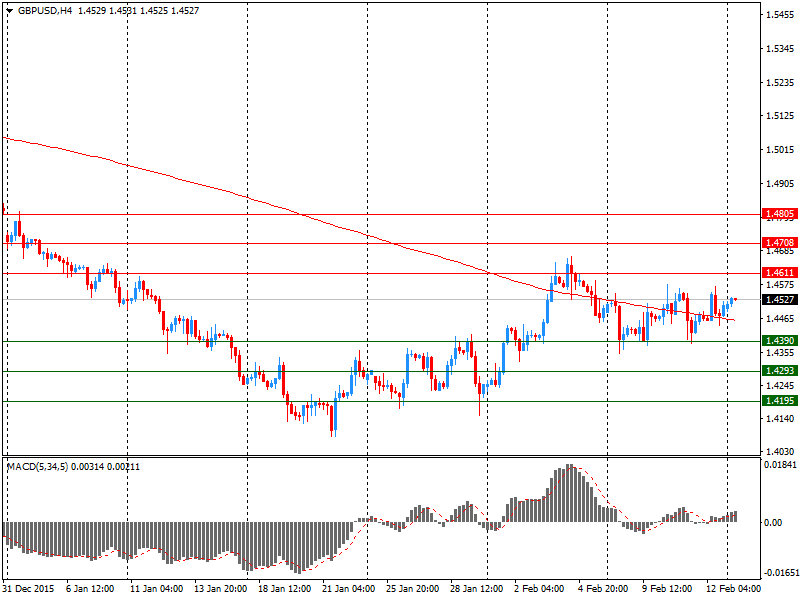
Task: Click the 1.4030 price scale value
Action: click(x=781, y=451)
